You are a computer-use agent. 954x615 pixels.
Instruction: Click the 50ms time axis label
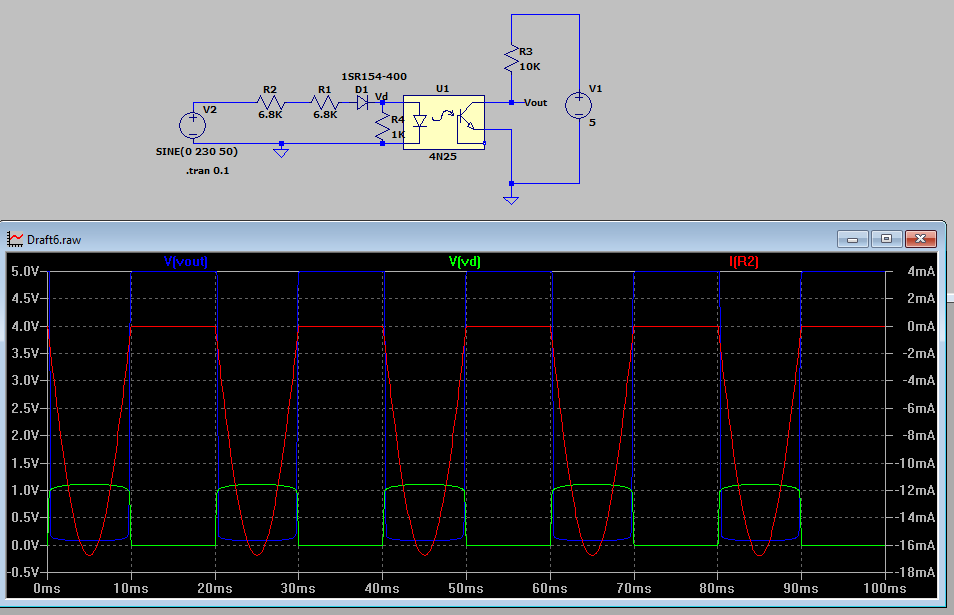pyautogui.click(x=466, y=588)
